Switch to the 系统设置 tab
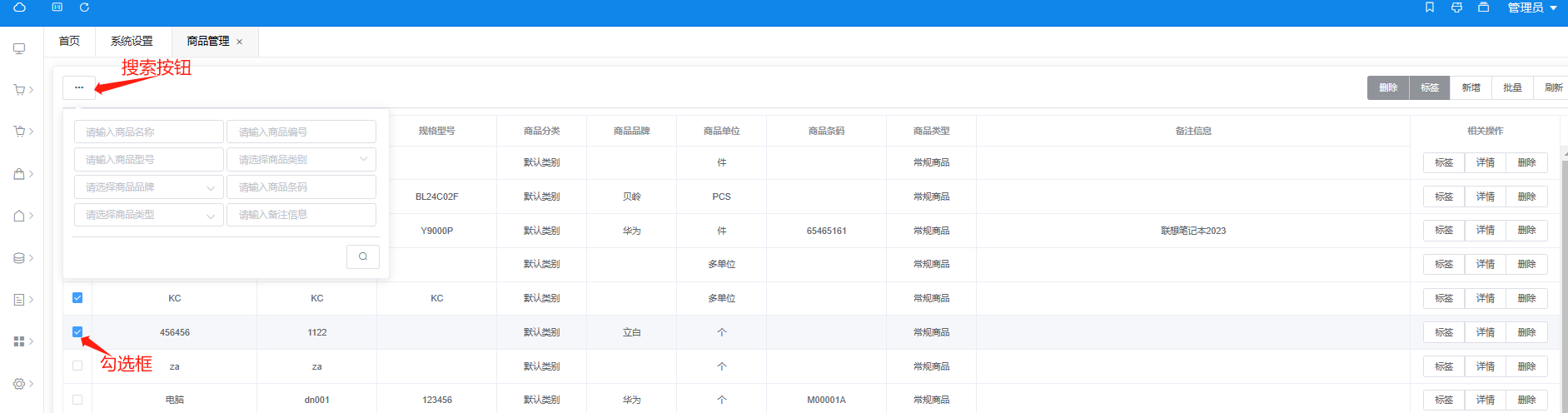1568x413 pixels. (132, 41)
